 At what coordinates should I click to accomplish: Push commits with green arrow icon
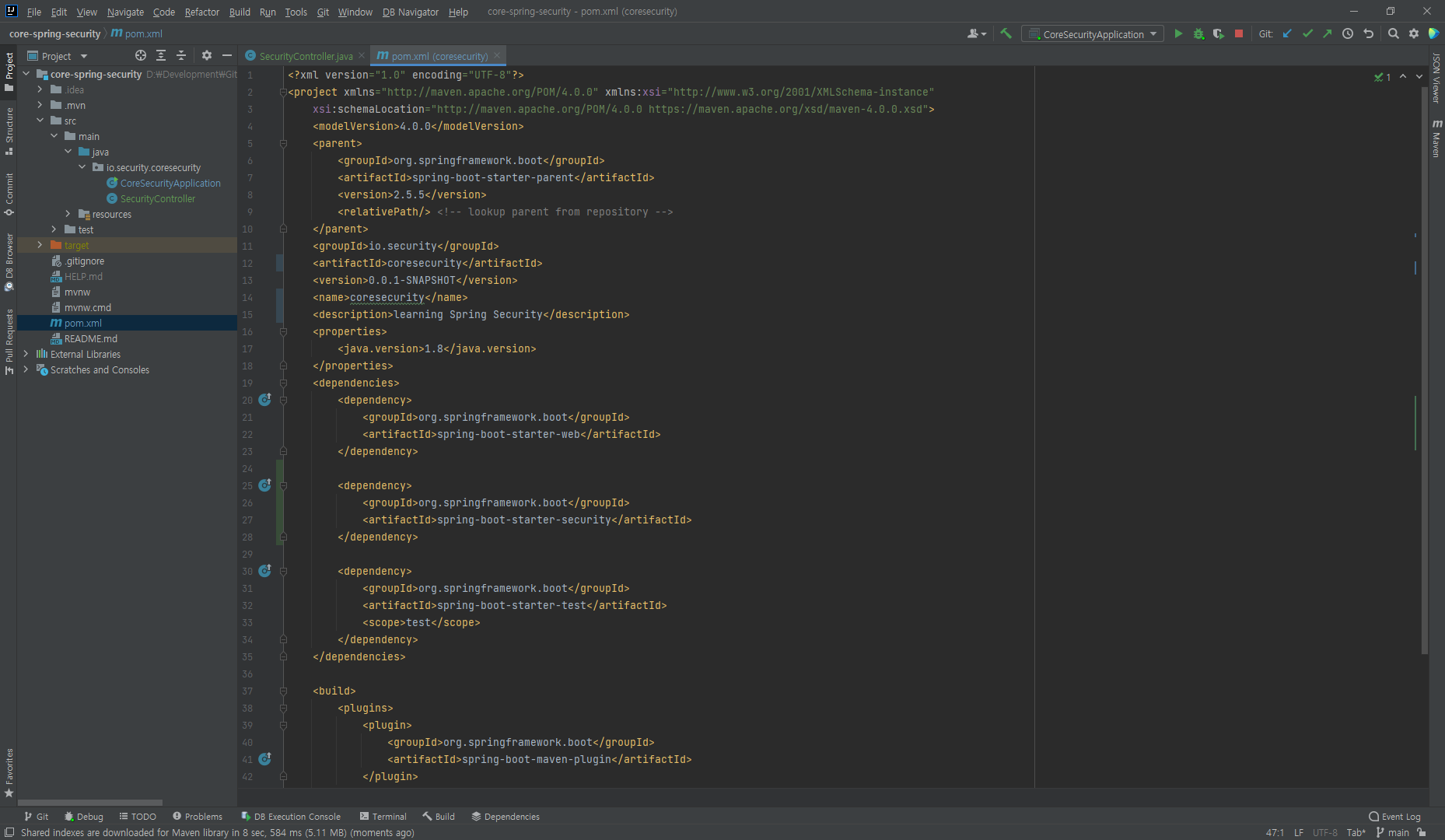click(1328, 33)
